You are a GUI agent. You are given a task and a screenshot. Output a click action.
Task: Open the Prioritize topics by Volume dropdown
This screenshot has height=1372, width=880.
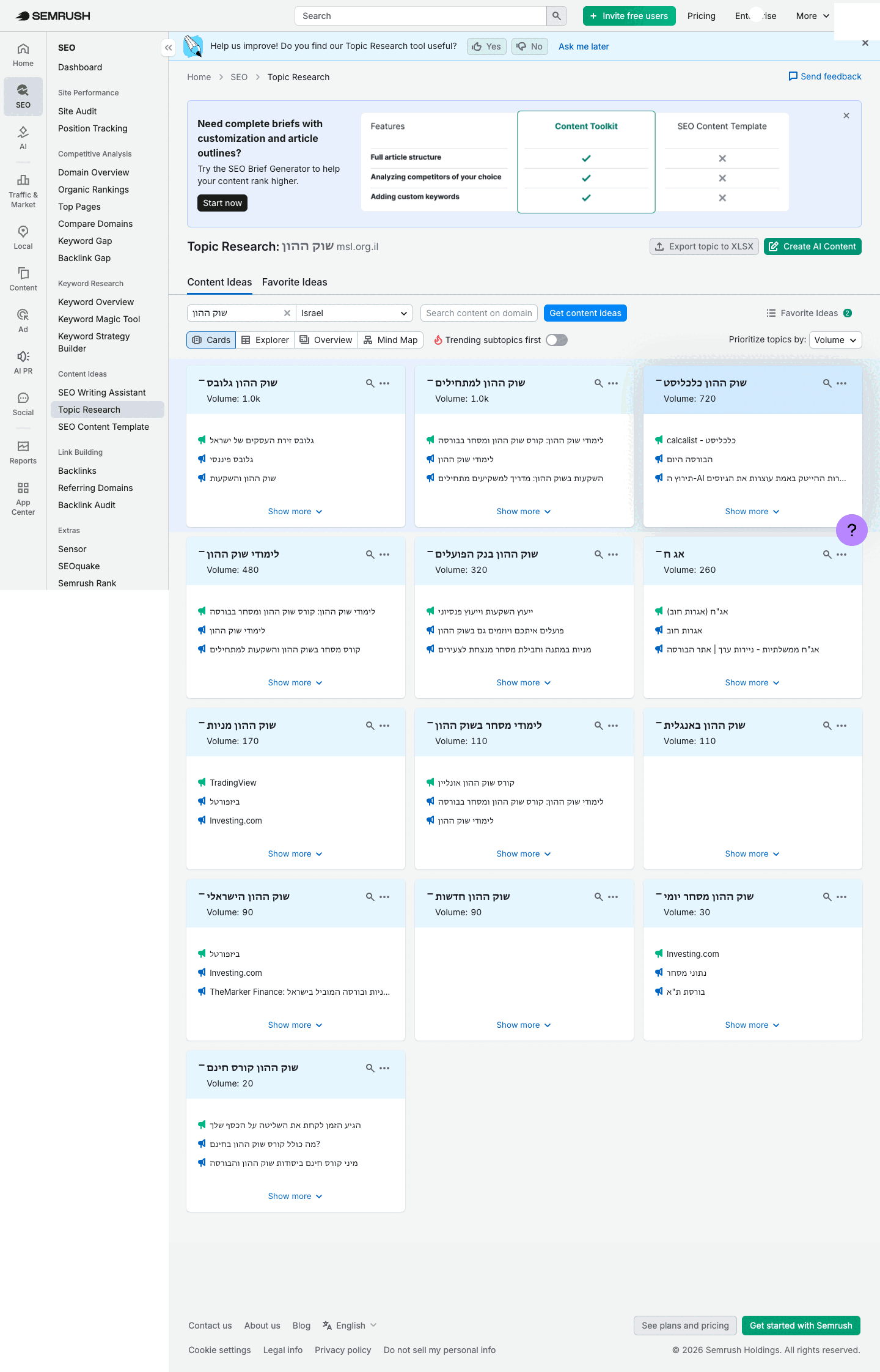835,340
